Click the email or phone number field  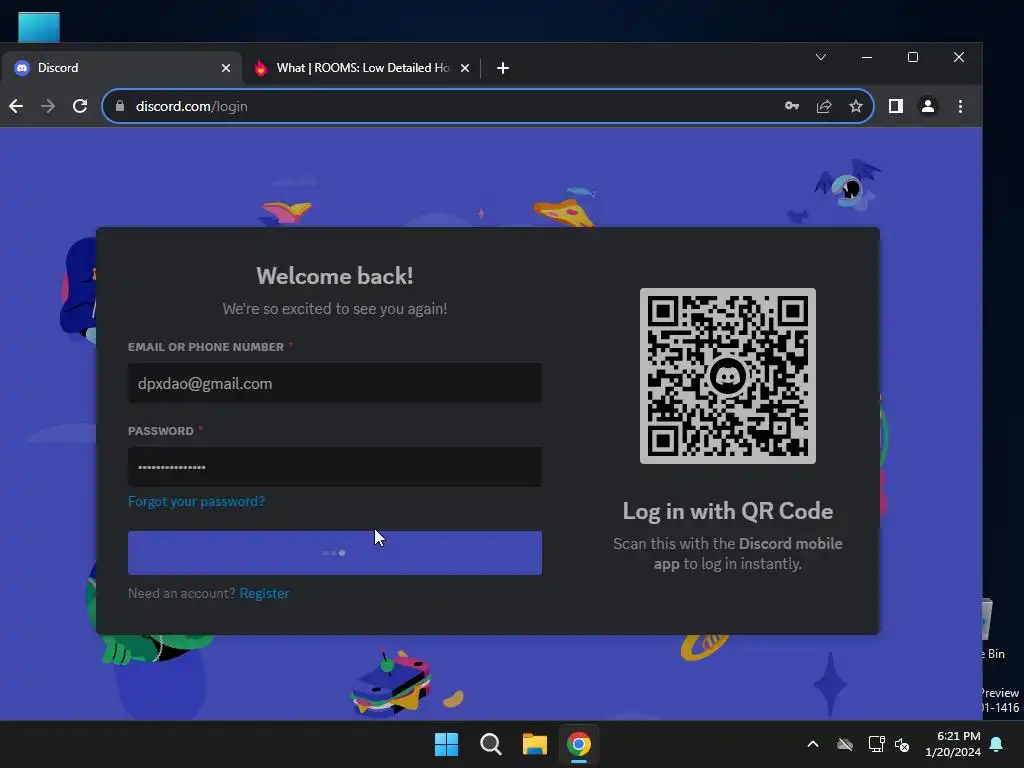(x=334, y=383)
